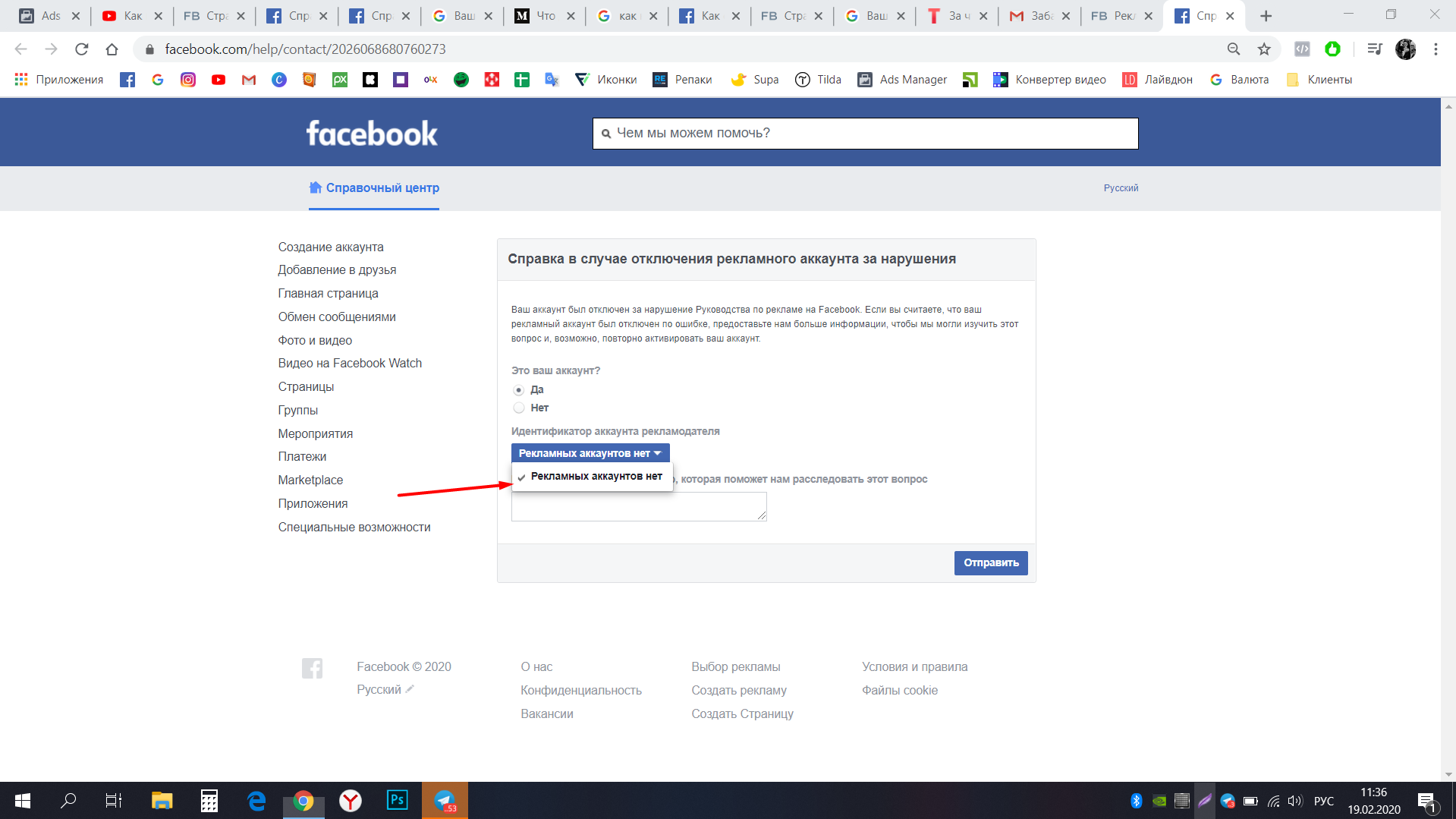This screenshot has height=819, width=1456.
Task: Open 'Создать рекламу' footer link
Action: 739,691
